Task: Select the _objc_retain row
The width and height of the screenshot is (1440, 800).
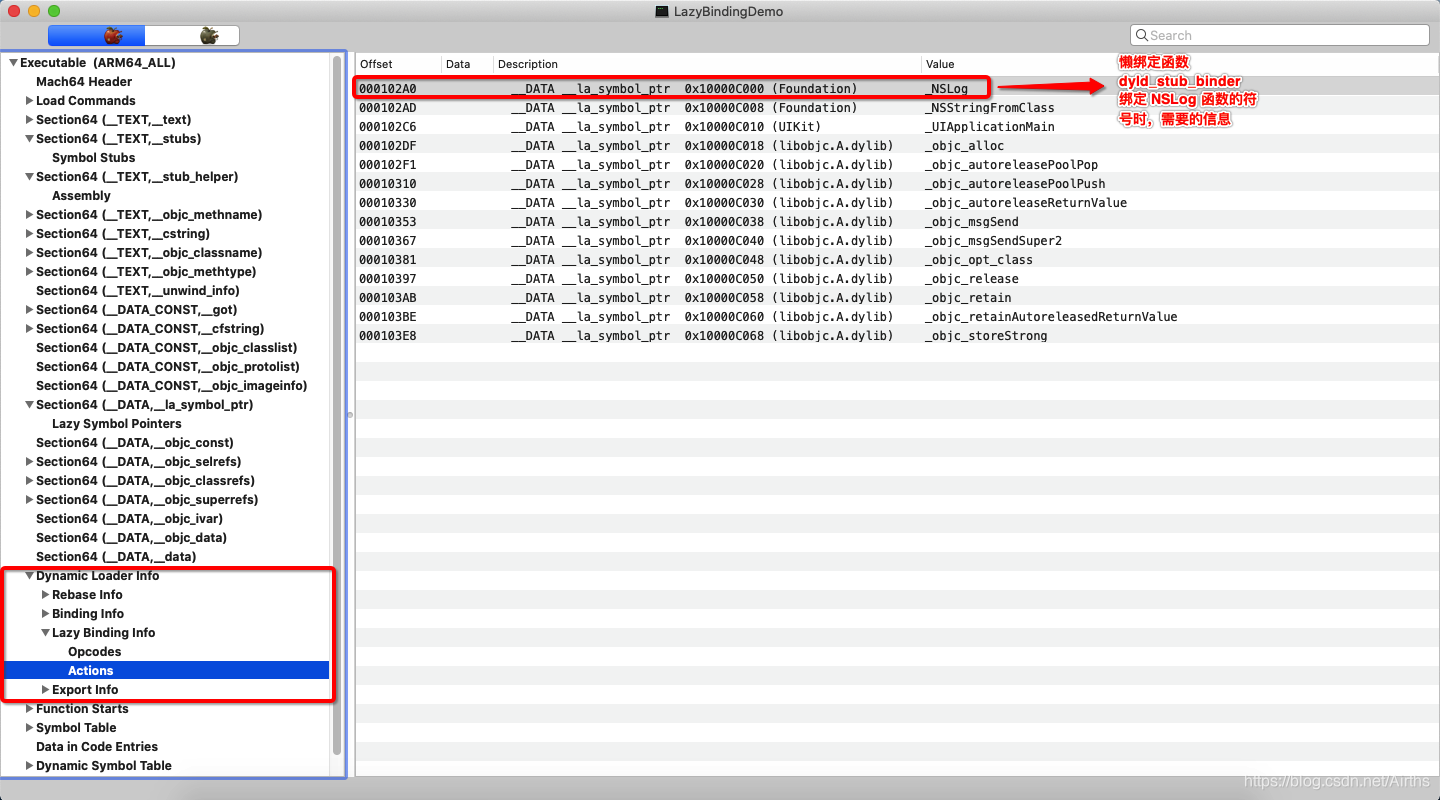Action: [x=897, y=298]
